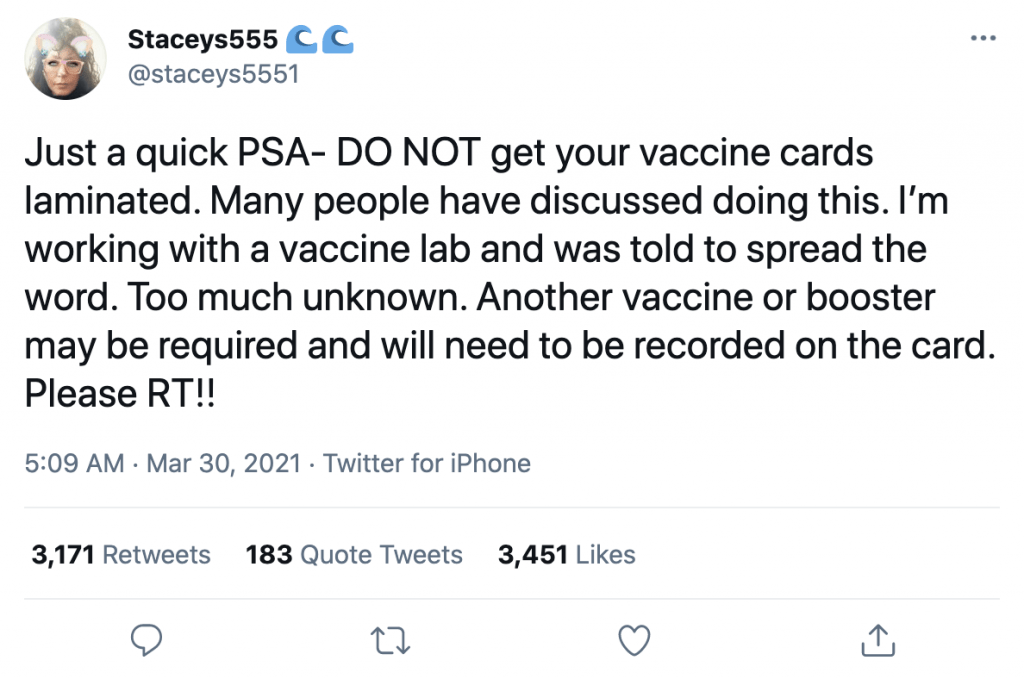The image size is (1024, 679).
Task: Click the first wave emoji beside the name
Action: [301, 40]
